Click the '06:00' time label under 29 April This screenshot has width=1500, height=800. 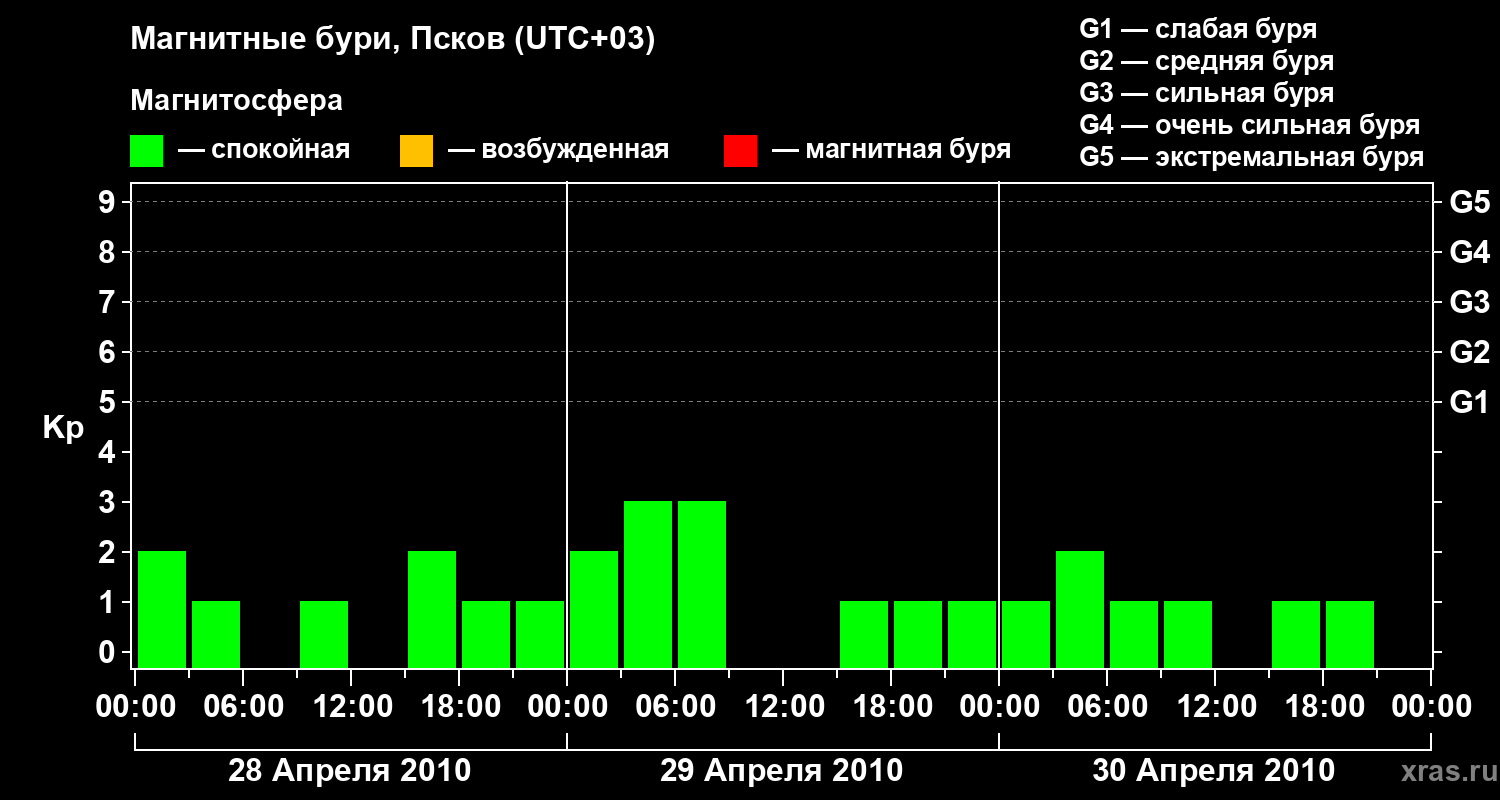(675, 707)
